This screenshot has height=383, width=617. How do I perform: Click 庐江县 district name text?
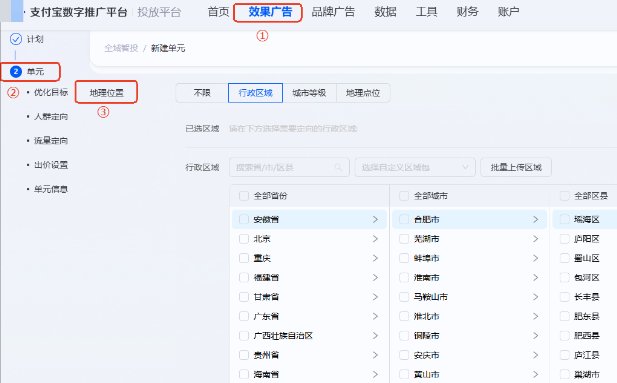pyautogui.click(x=587, y=355)
